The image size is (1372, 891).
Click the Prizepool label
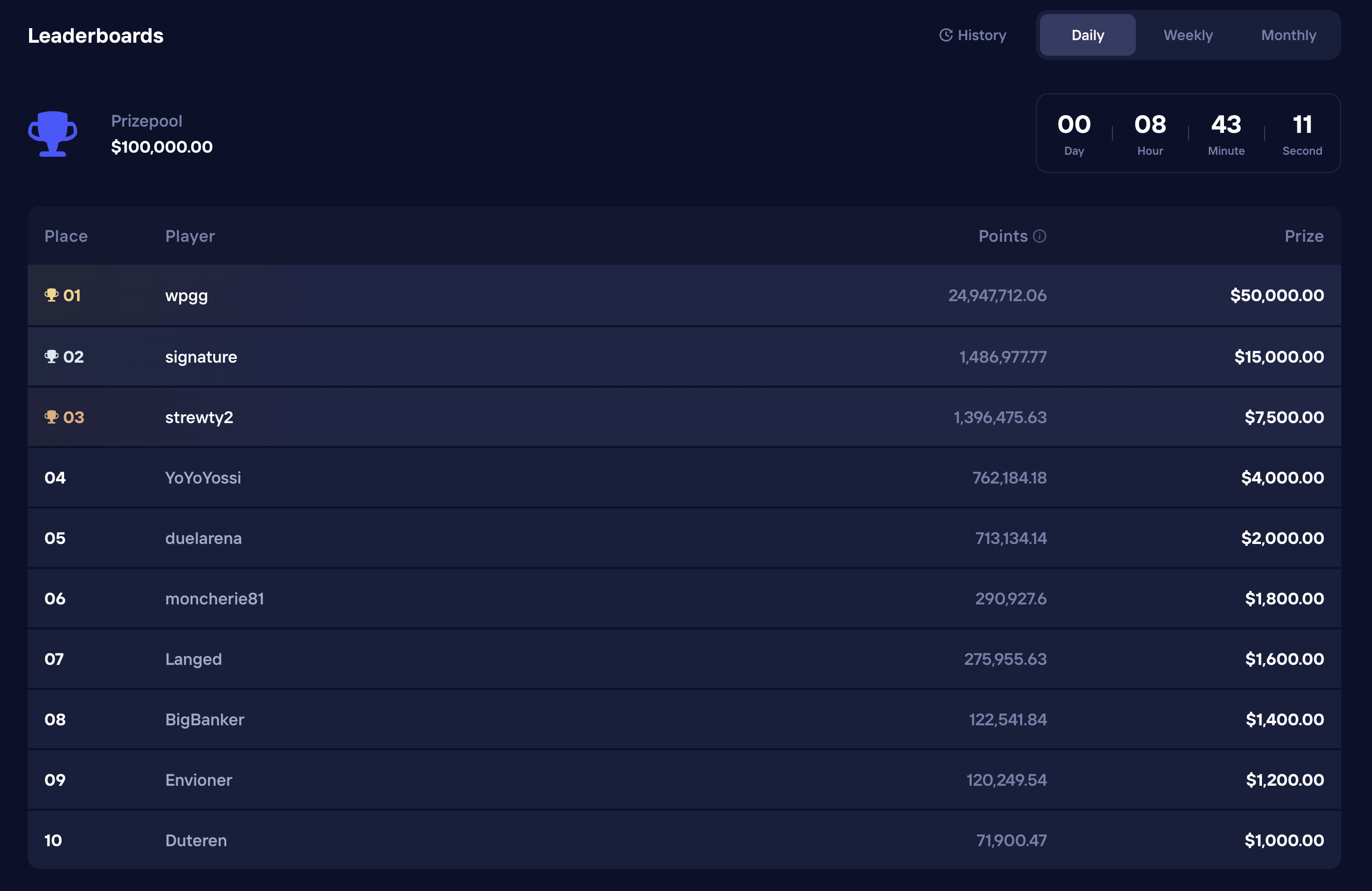tap(146, 121)
